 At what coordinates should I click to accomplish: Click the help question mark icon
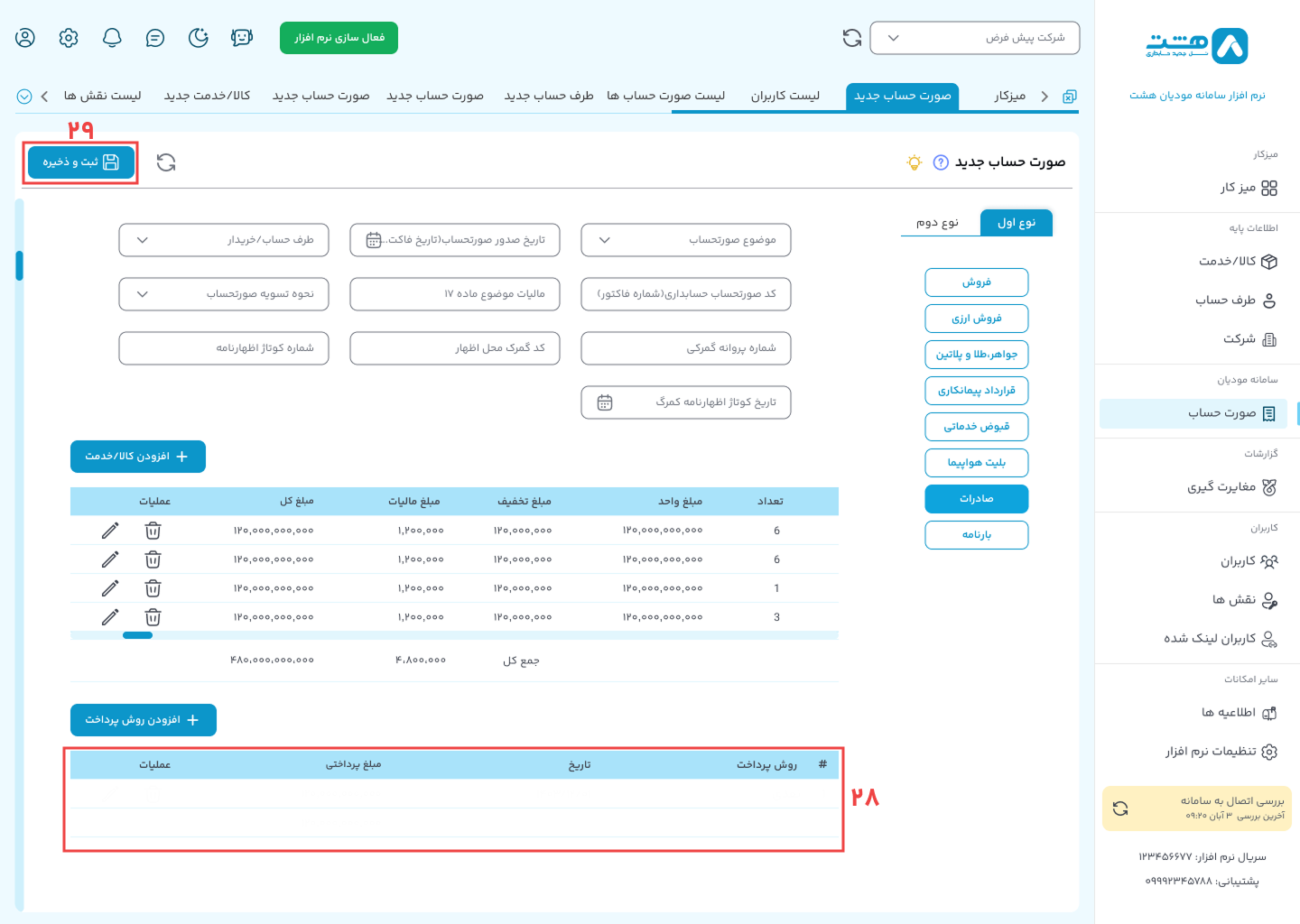[x=941, y=162]
